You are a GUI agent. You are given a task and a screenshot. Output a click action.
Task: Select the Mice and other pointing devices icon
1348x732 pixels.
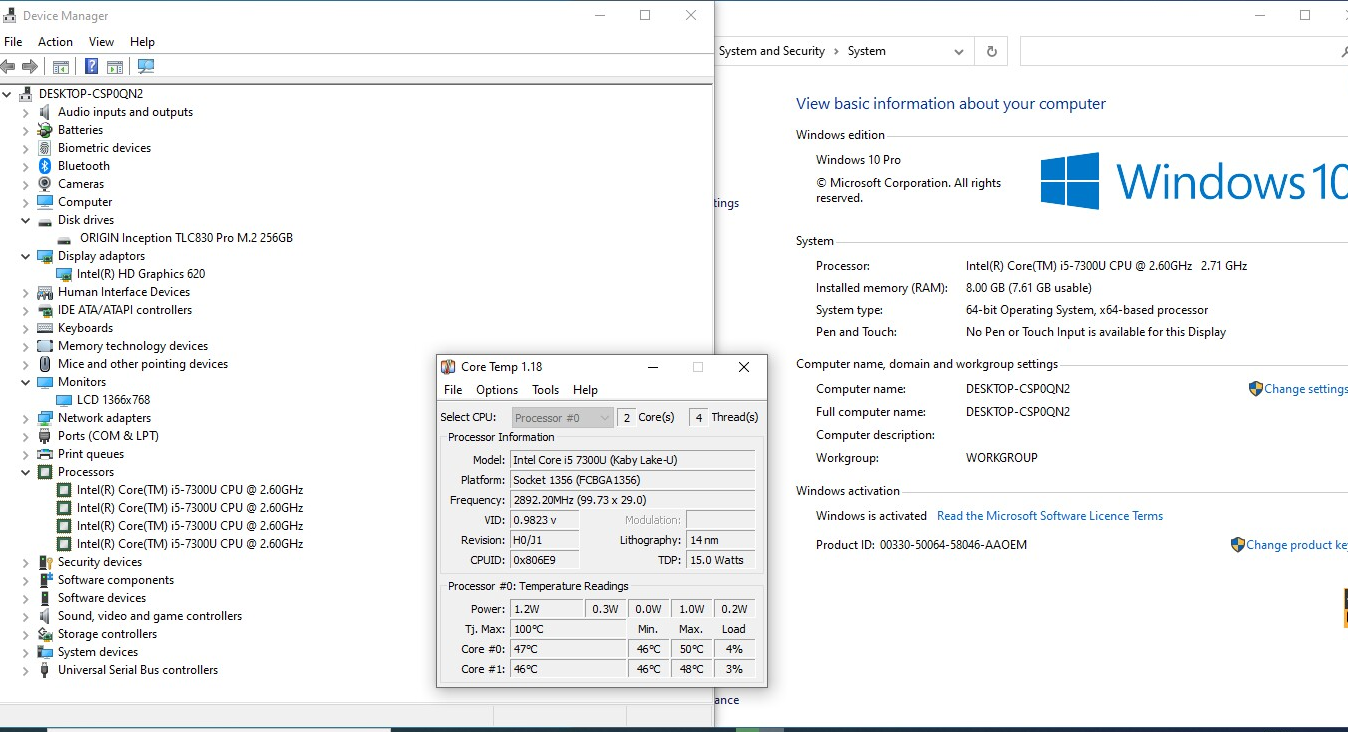click(45, 364)
